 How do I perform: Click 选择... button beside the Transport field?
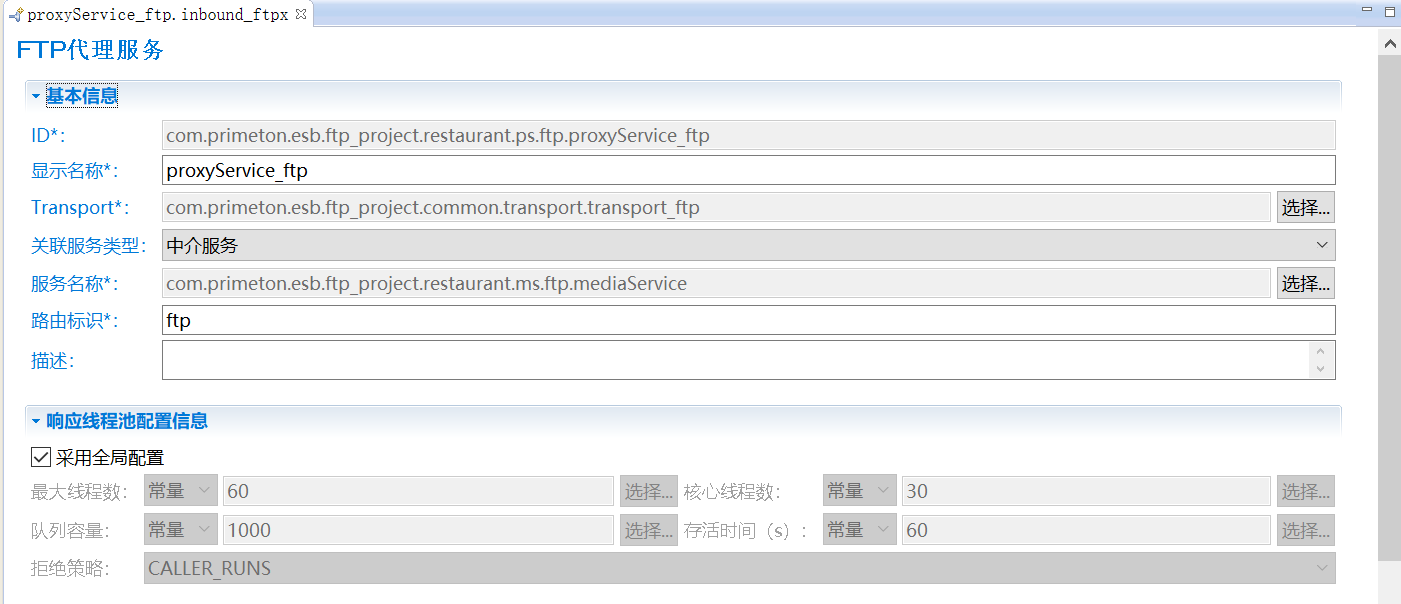pyautogui.click(x=1305, y=208)
